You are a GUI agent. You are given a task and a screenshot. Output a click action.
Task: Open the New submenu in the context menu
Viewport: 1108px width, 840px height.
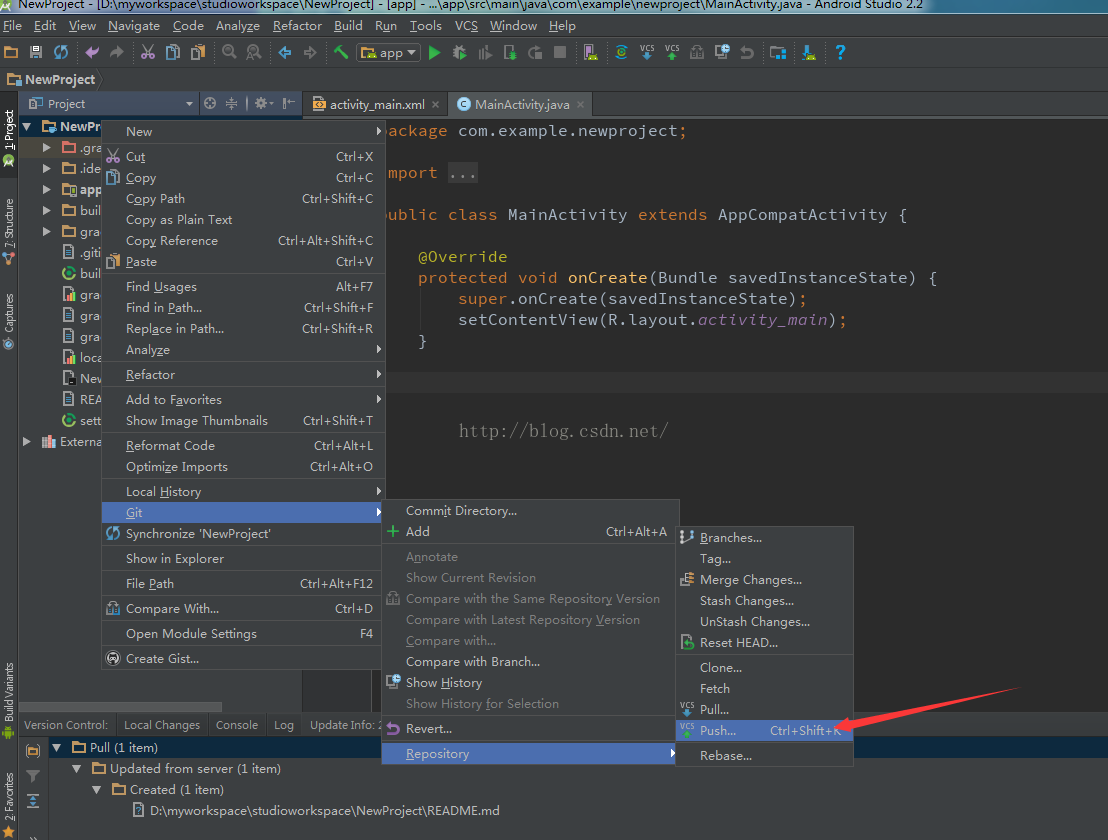pos(242,131)
